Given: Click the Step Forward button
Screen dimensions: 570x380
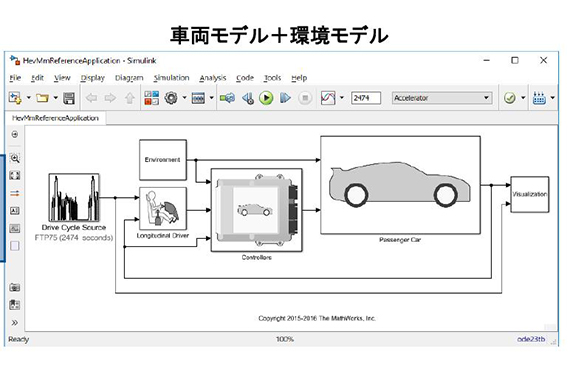Looking at the screenshot, I should (x=285, y=98).
